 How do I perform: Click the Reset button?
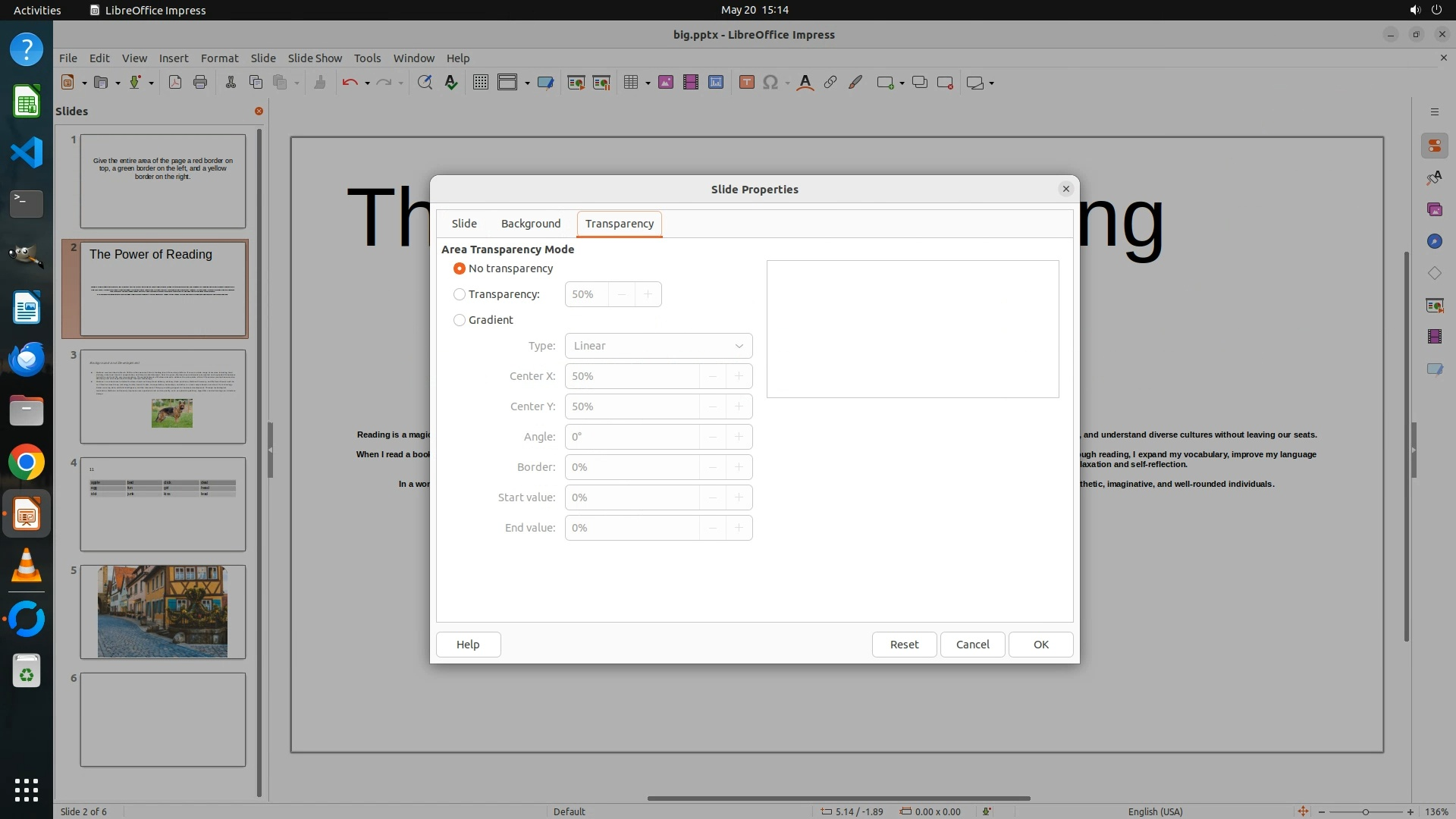904,645
